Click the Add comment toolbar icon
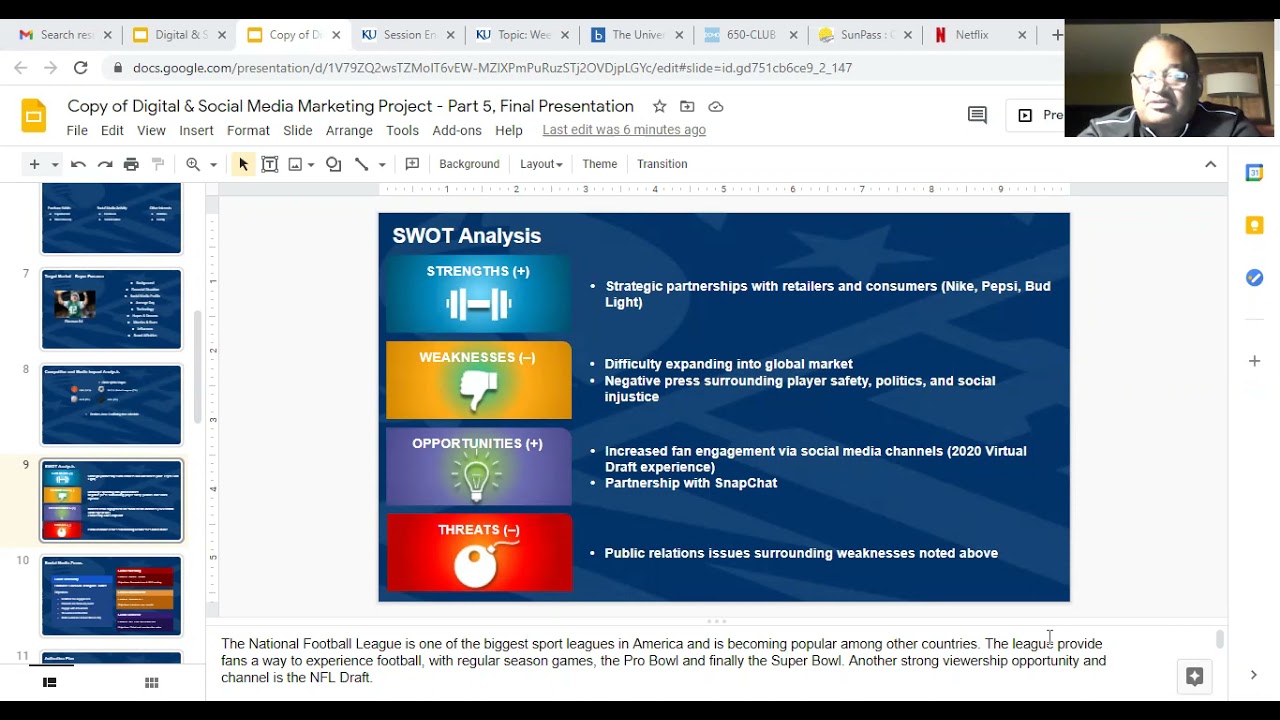Image resolution: width=1280 pixels, height=720 pixels. tap(412, 164)
